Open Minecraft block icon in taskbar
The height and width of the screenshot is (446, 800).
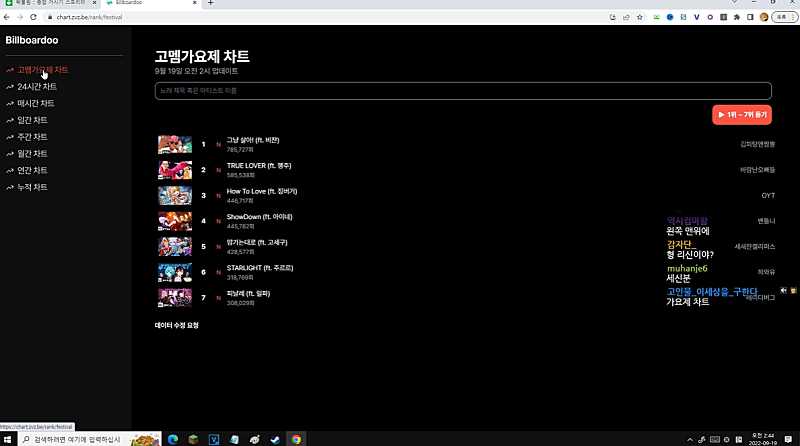tap(193, 439)
